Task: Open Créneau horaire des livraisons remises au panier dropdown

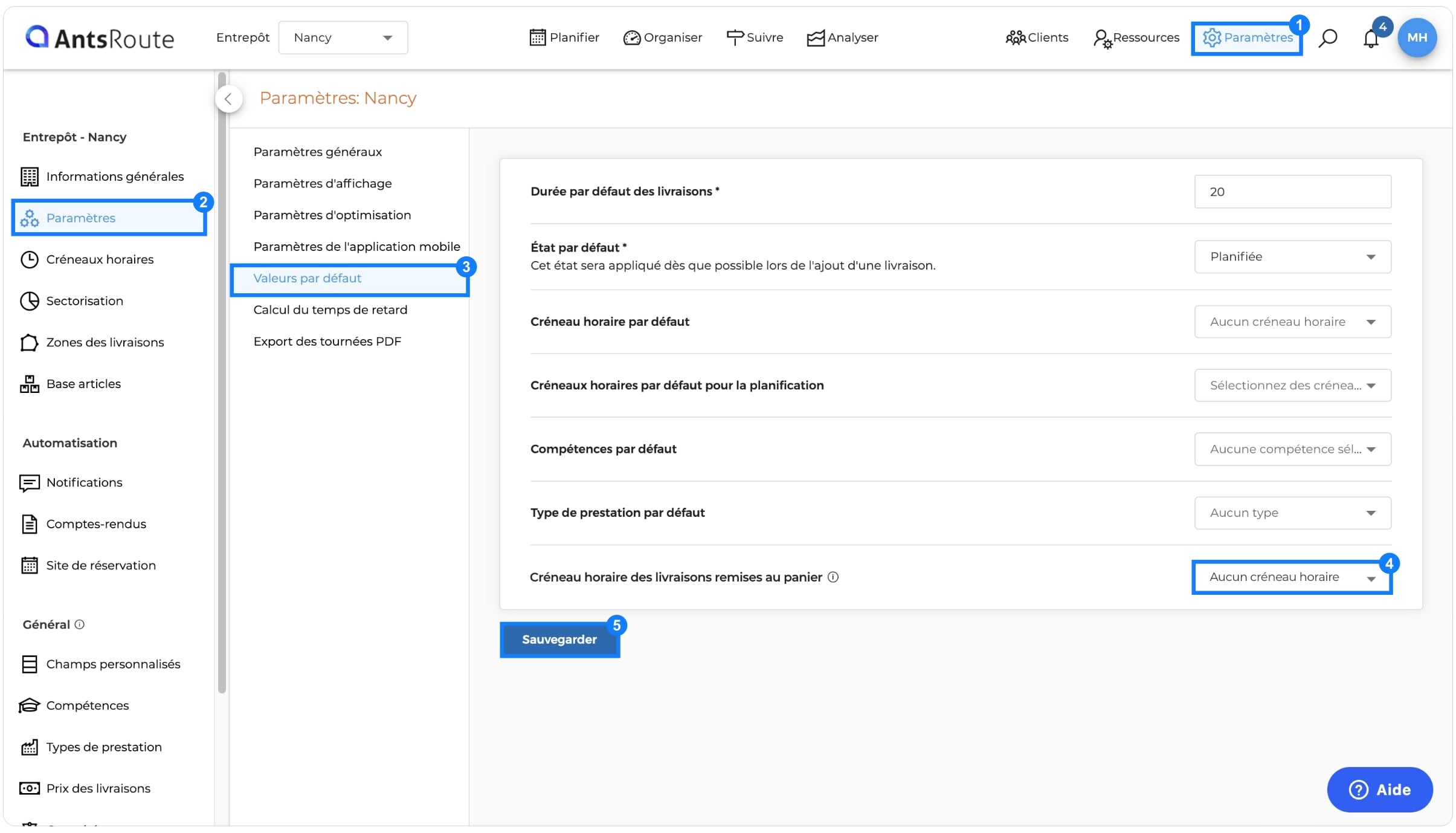Action: point(1292,577)
